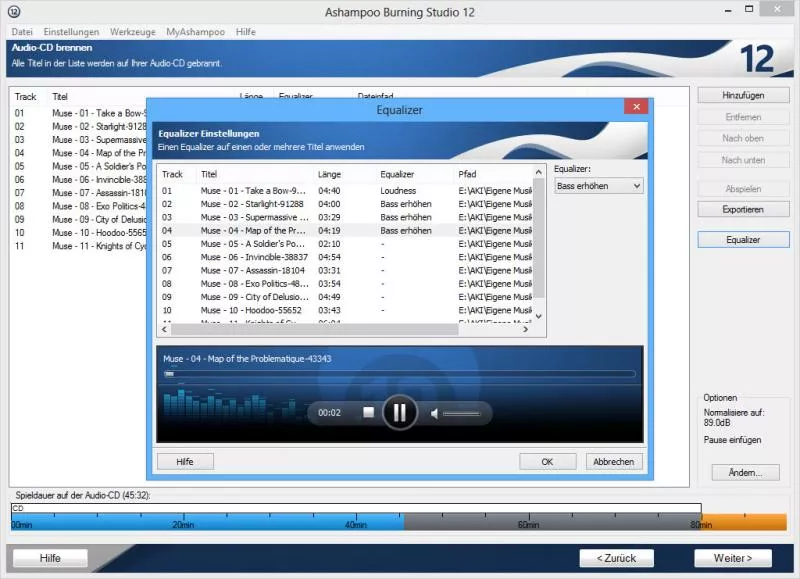
Task: Click the Ändern... options button
Action: click(745, 472)
